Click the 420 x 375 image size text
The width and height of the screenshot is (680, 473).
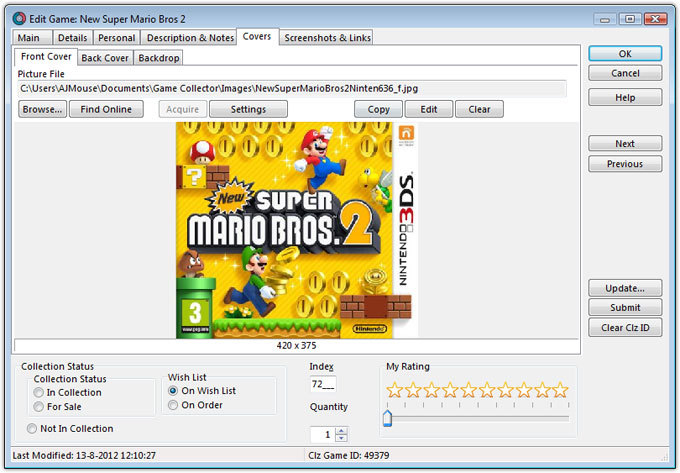click(297, 346)
